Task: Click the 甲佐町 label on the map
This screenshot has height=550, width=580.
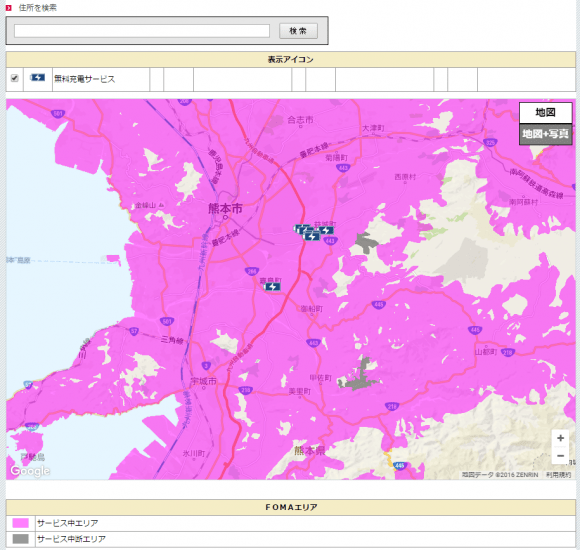Action: point(320,378)
